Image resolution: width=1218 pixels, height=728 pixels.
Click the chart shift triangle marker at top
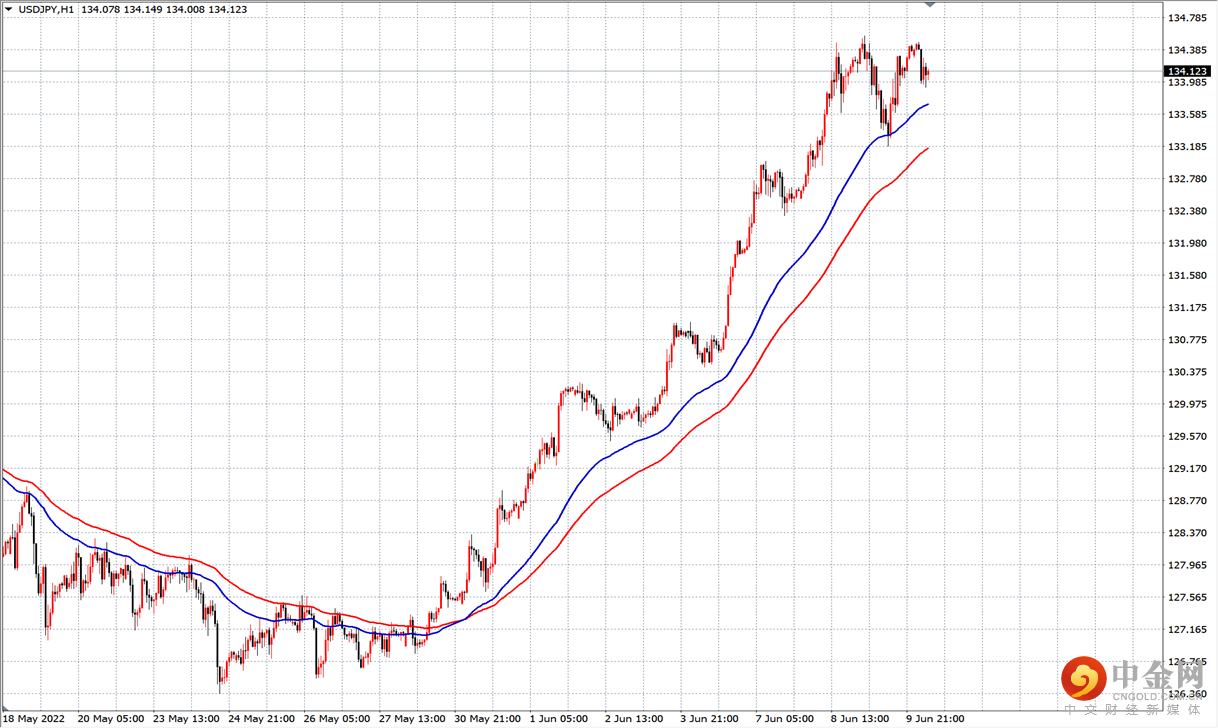[x=932, y=5]
